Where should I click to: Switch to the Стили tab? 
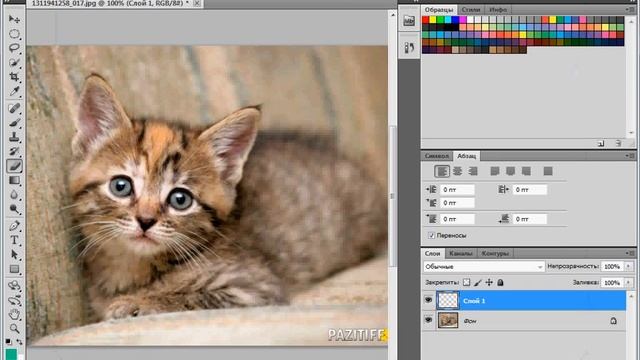tap(471, 9)
